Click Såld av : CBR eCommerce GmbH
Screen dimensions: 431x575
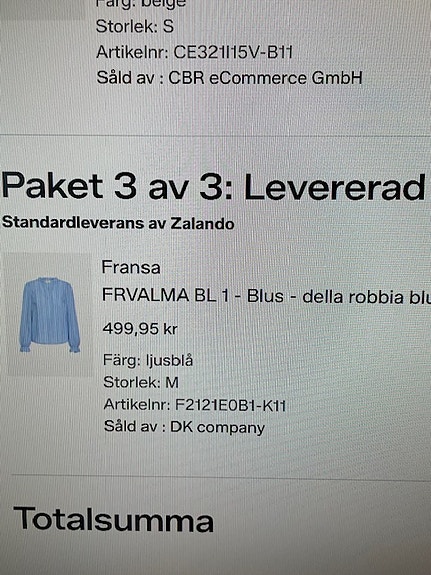(x=229, y=78)
